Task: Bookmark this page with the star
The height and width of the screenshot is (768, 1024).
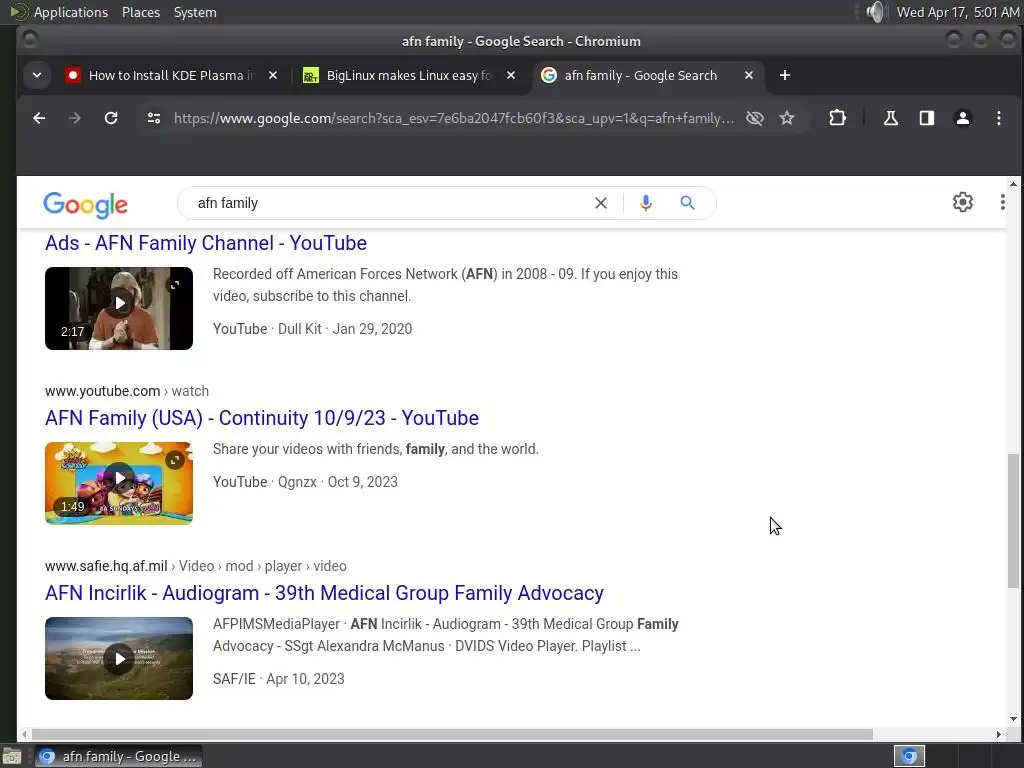Action: tap(787, 118)
